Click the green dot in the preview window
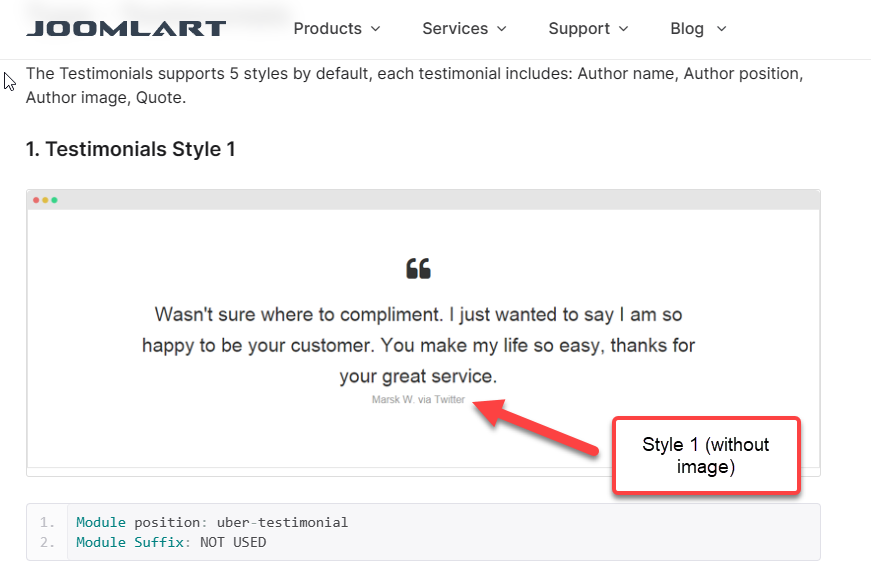The image size is (871, 578). [54, 200]
